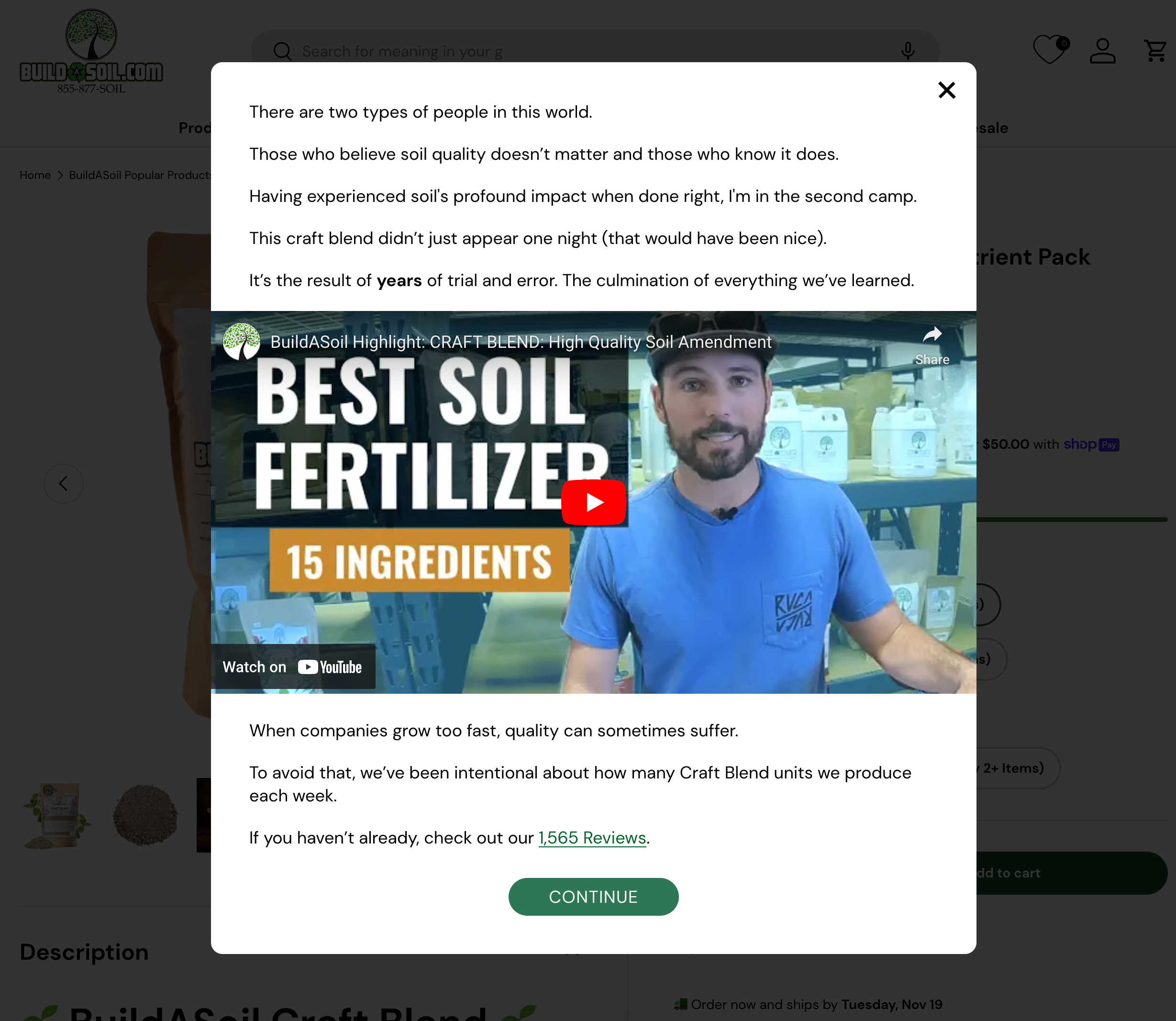The width and height of the screenshot is (1176, 1021).
Task: Click the user account icon
Action: (1100, 51)
